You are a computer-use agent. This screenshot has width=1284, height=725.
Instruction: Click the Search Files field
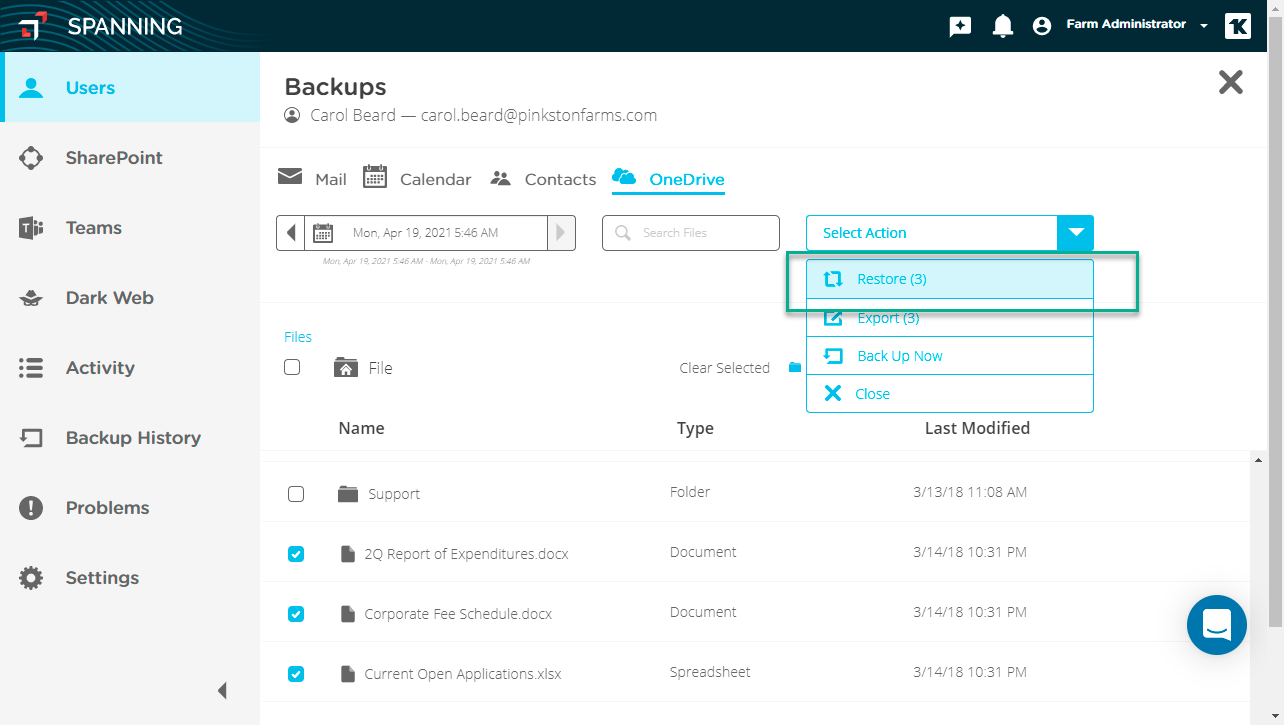[x=691, y=233]
